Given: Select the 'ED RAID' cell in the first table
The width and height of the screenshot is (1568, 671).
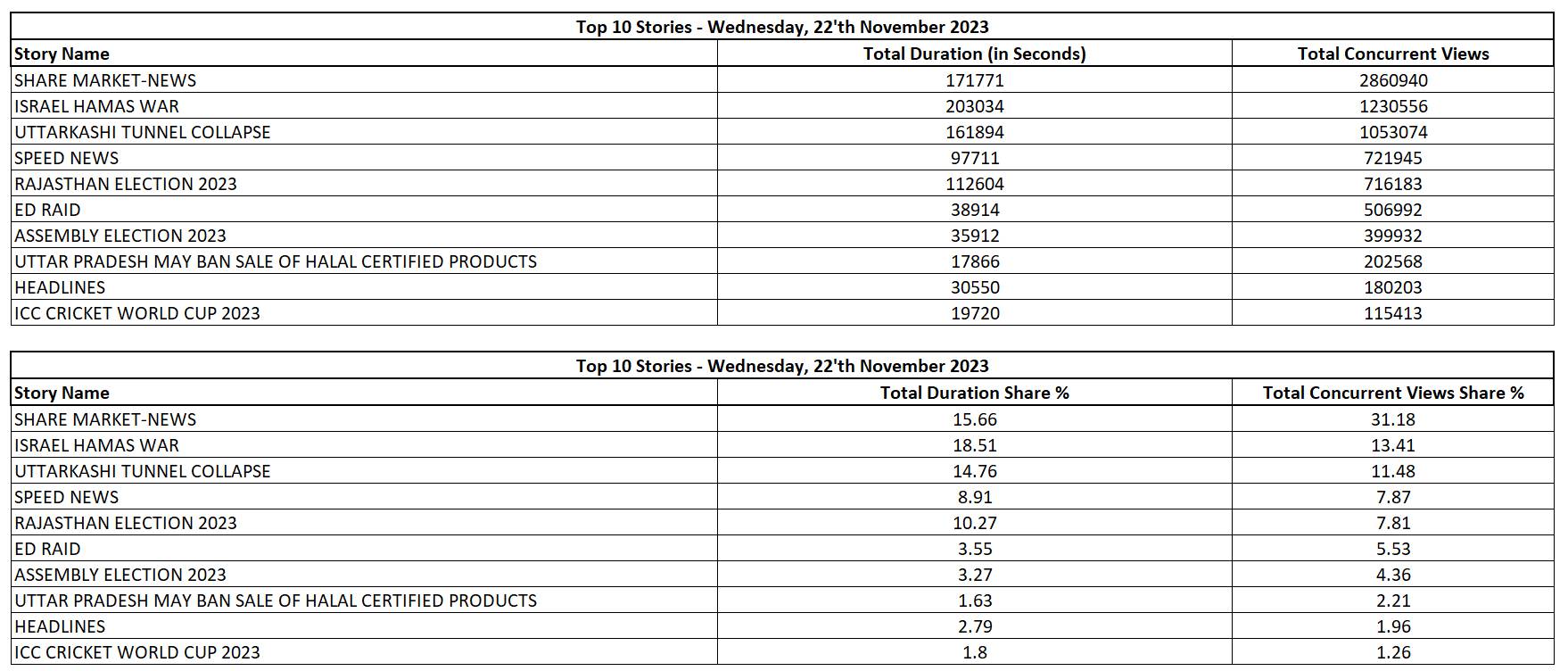Looking at the screenshot, I should tap(48, 210).
